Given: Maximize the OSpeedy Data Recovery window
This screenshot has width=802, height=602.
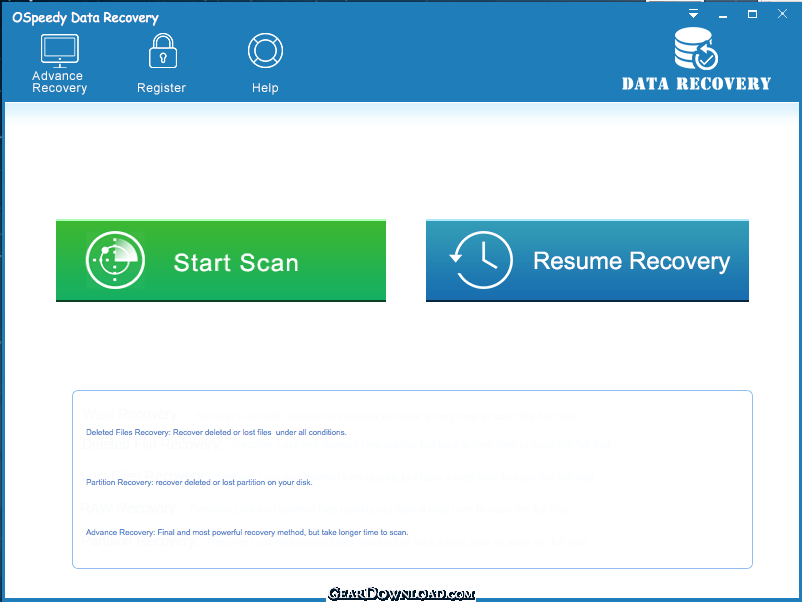Looking at the screenshot, I should tap(752, 14).
